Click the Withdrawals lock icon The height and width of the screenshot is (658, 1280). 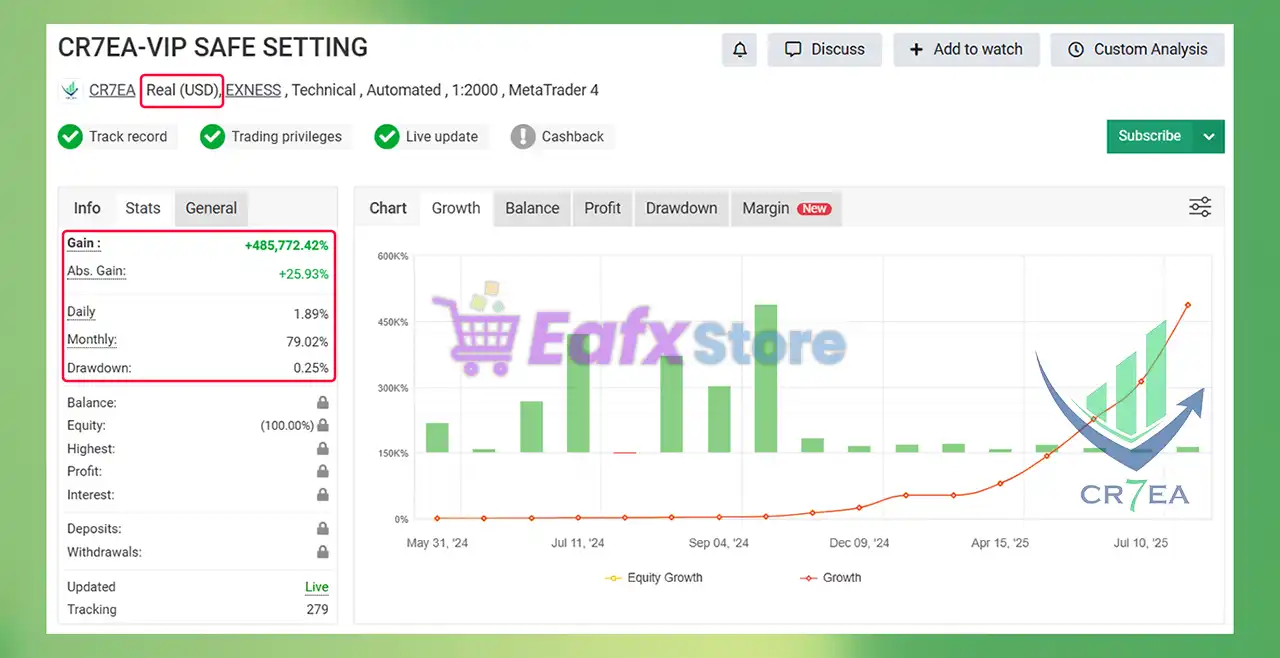coord(323,551)
